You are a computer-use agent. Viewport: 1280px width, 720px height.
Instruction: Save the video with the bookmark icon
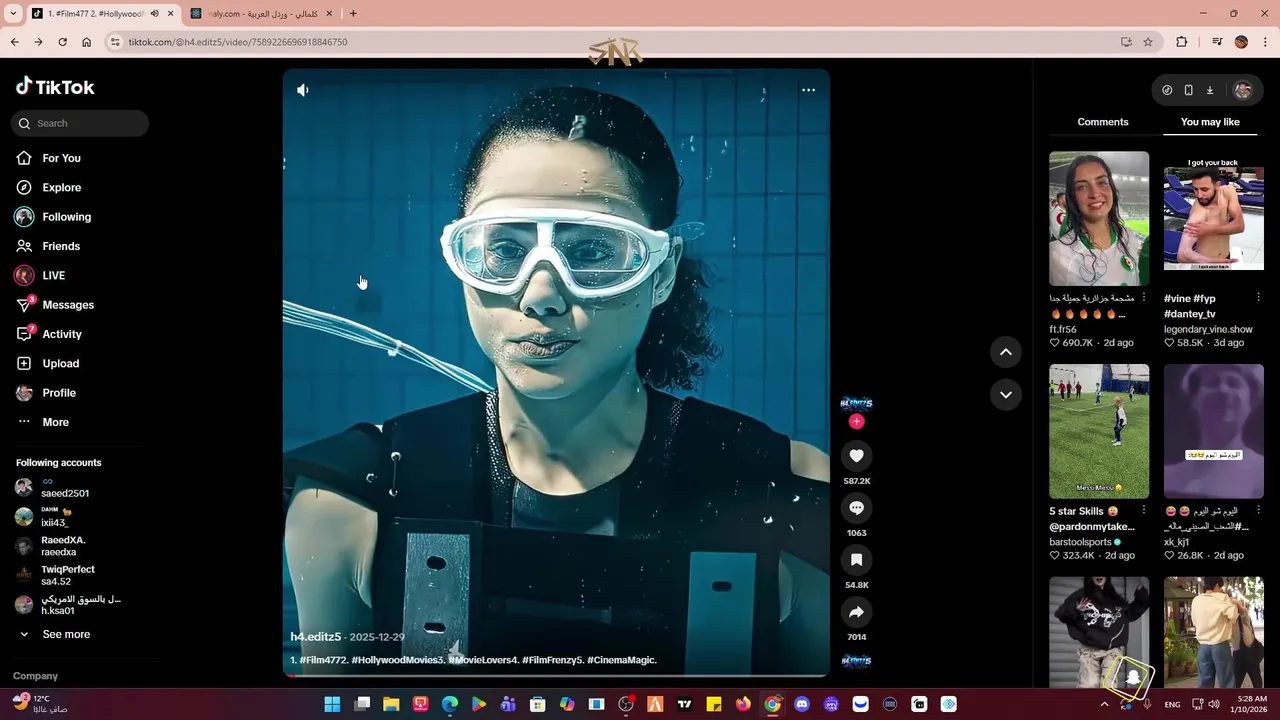[x=856, y=560]
